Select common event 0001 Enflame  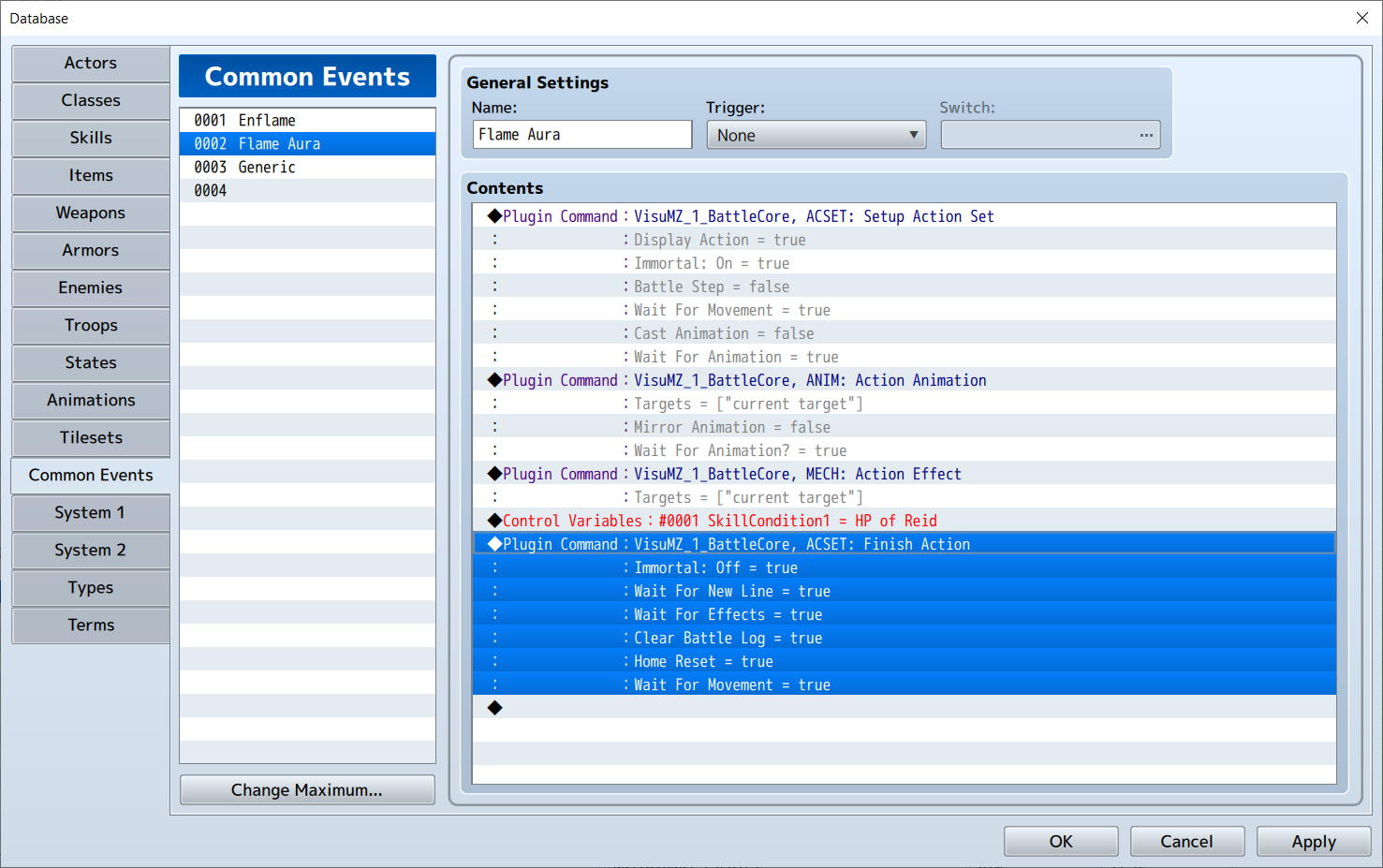[307, 120]
